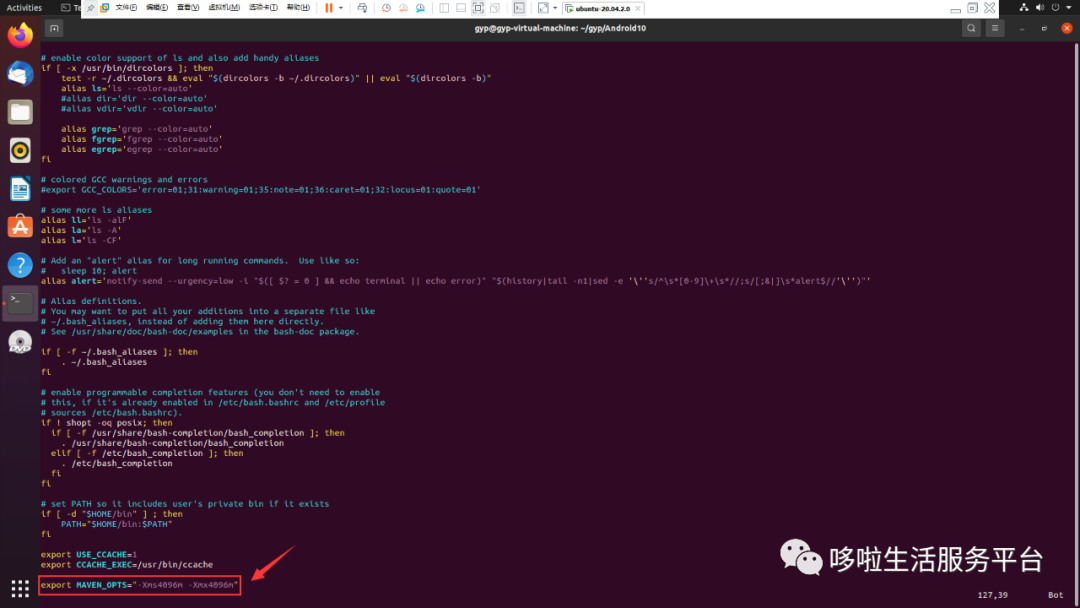This screenshot has width=1080, height=608.
Task: Open the VMware 帮助(H) menu
Action: coord(298,8)
